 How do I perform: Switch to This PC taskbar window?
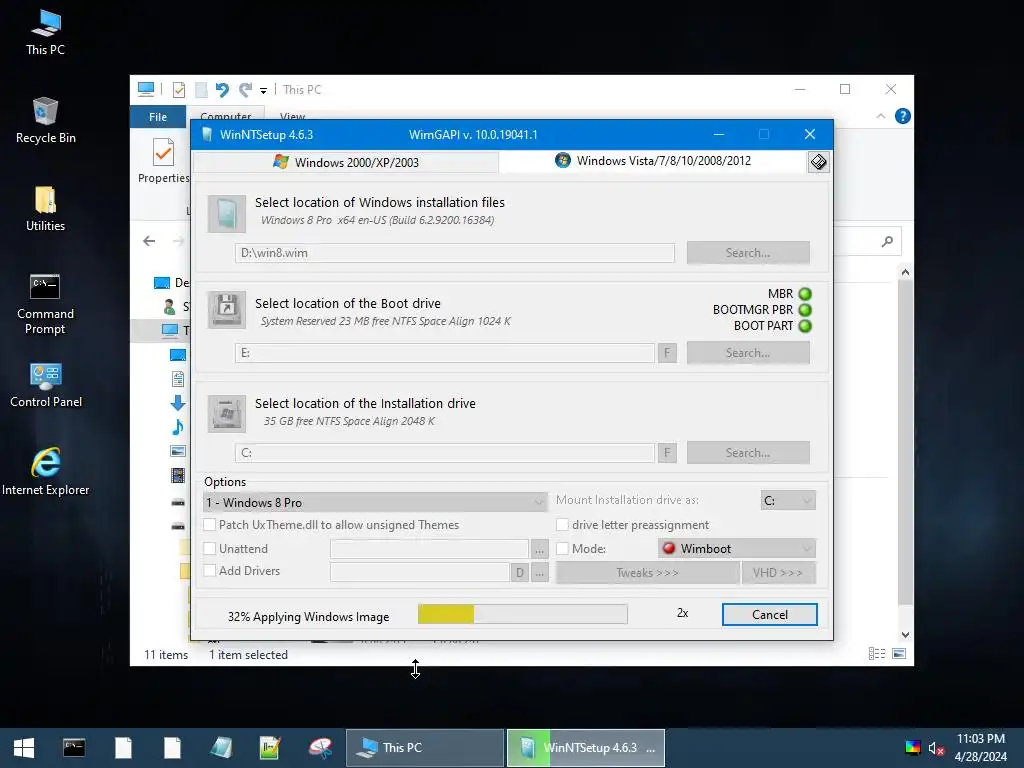click(x=424, y=748)
